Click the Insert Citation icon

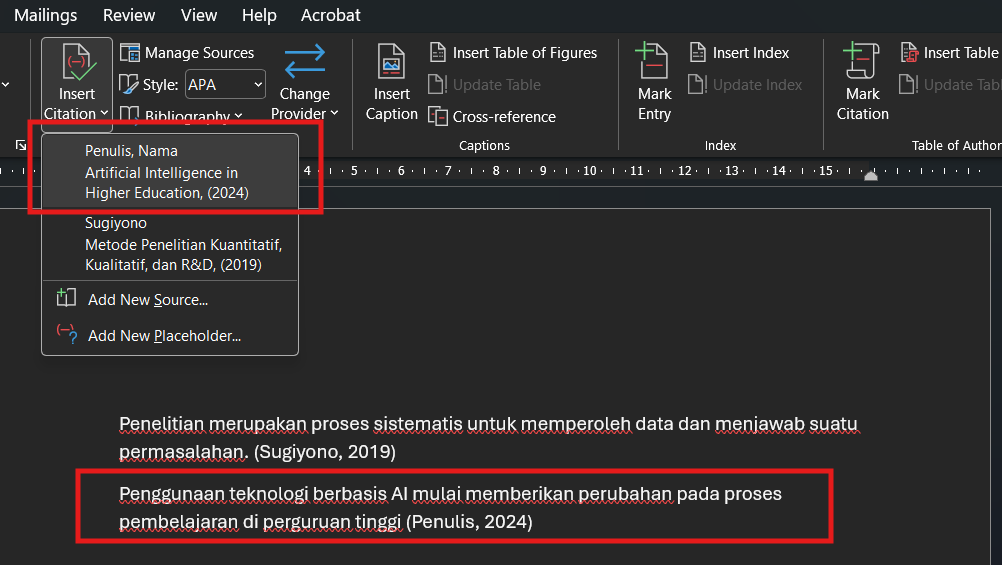[77, 62]
